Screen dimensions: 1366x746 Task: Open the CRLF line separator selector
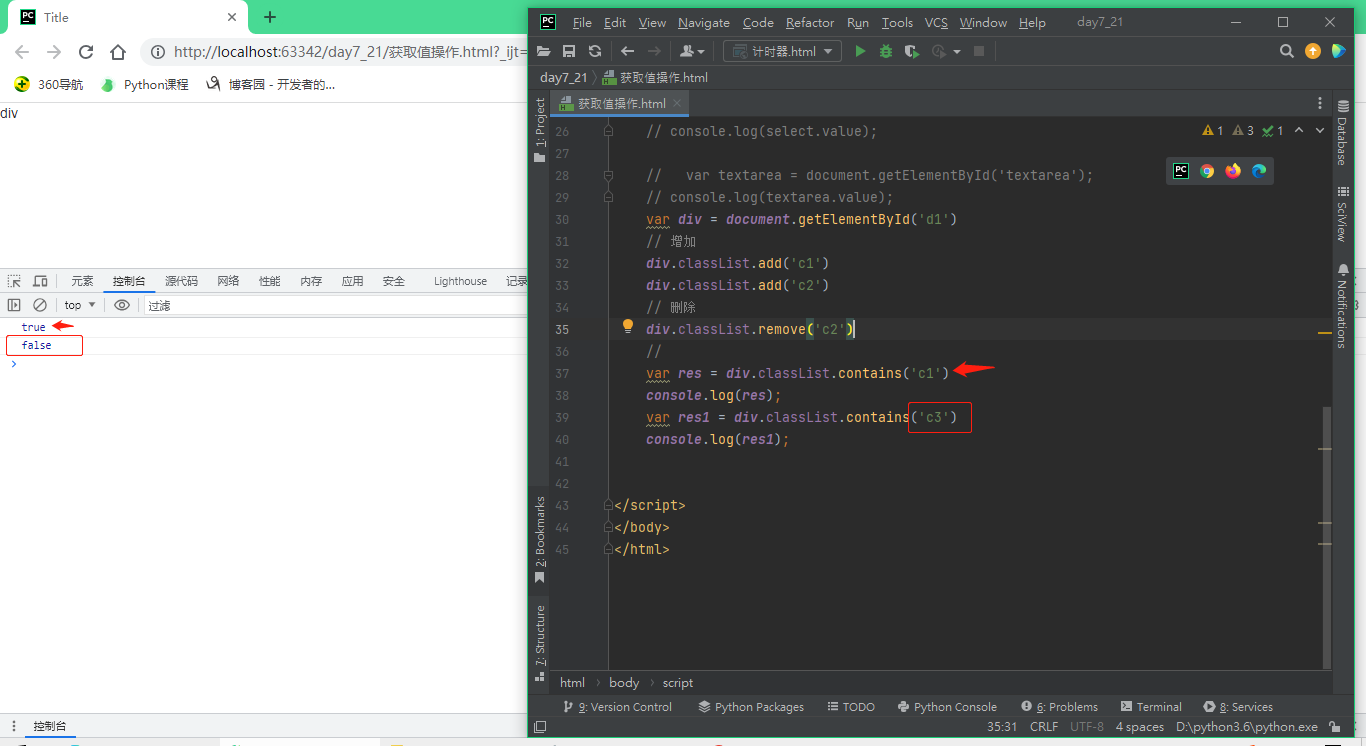1043,727
